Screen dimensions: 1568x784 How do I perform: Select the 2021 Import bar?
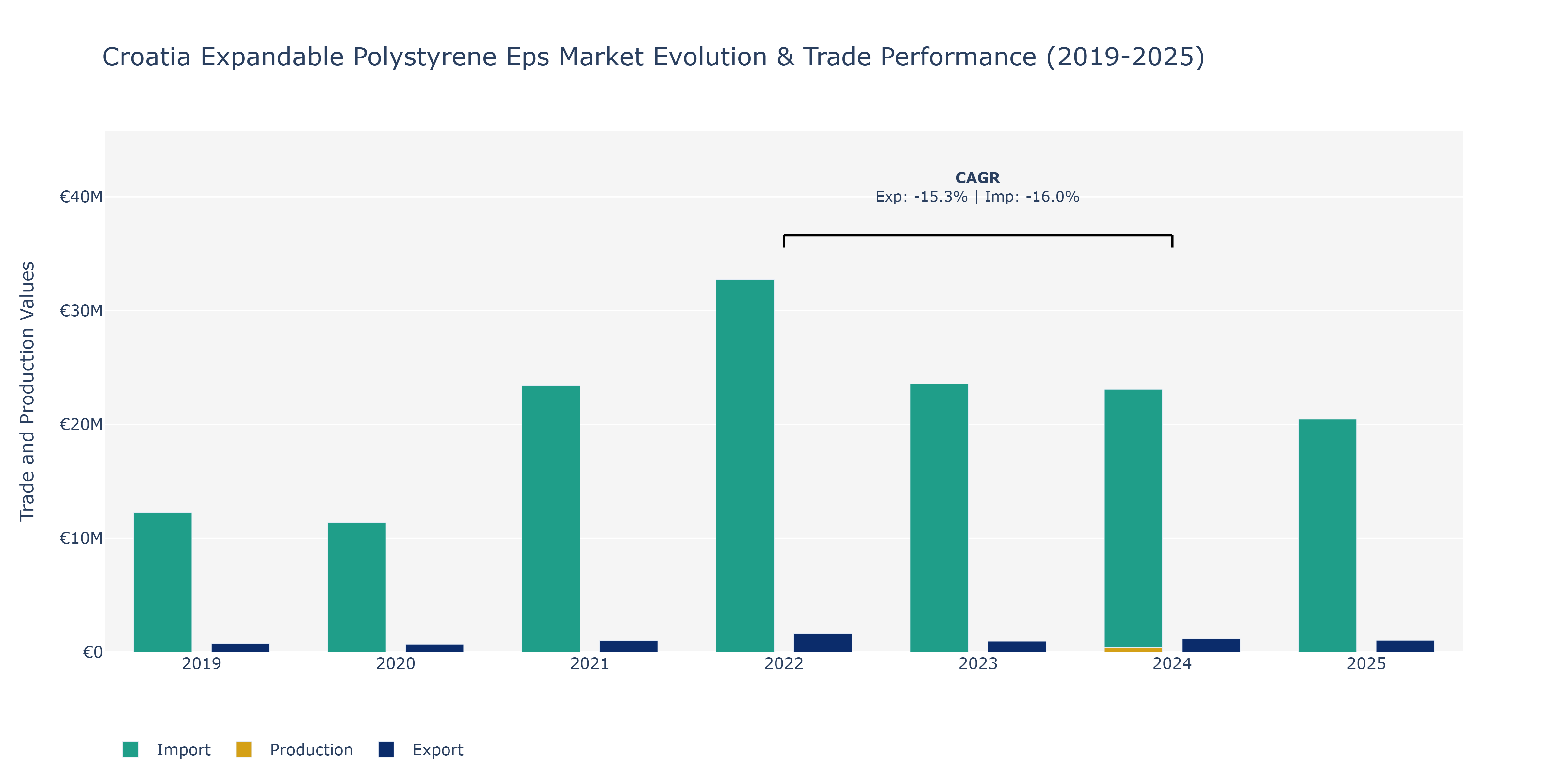tap(551, 519)
